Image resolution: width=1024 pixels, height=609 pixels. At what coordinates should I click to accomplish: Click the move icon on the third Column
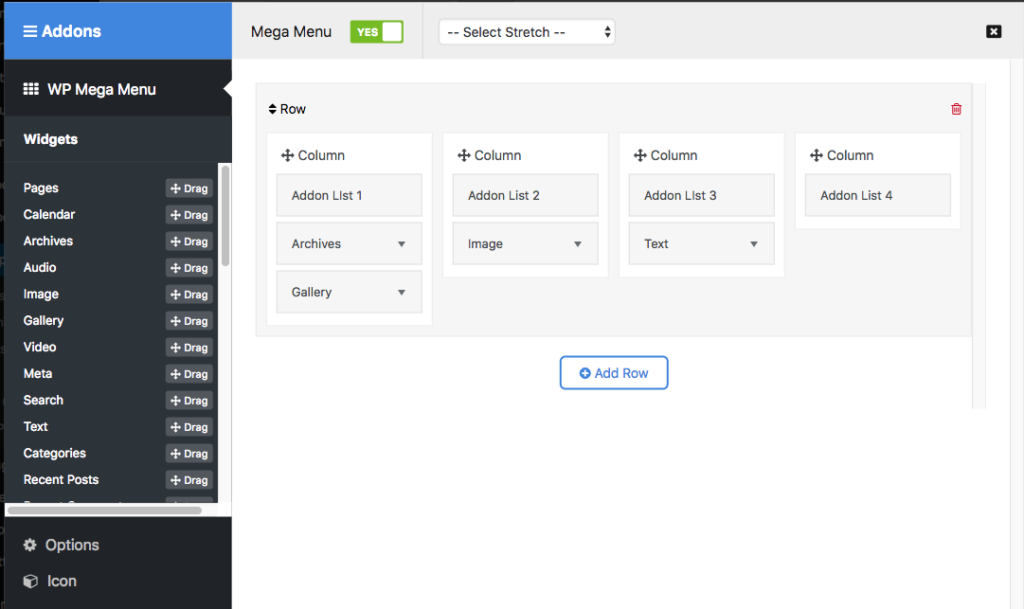click(640, 155)
